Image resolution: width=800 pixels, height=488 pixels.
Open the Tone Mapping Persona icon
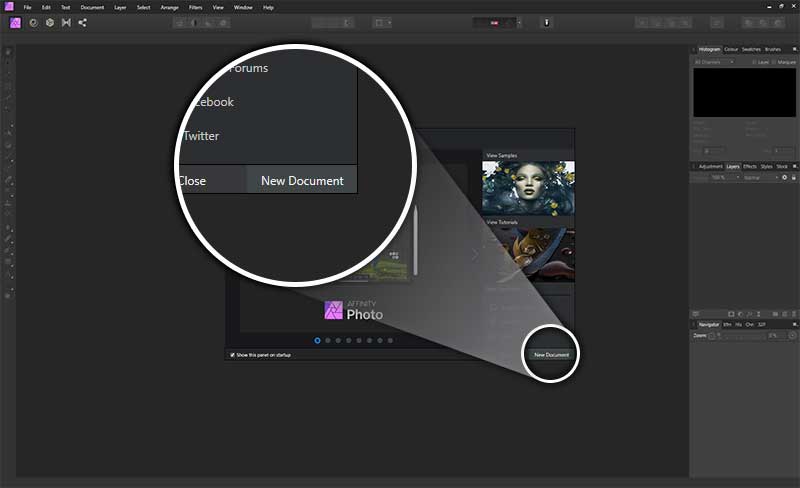tap(66, 23)
